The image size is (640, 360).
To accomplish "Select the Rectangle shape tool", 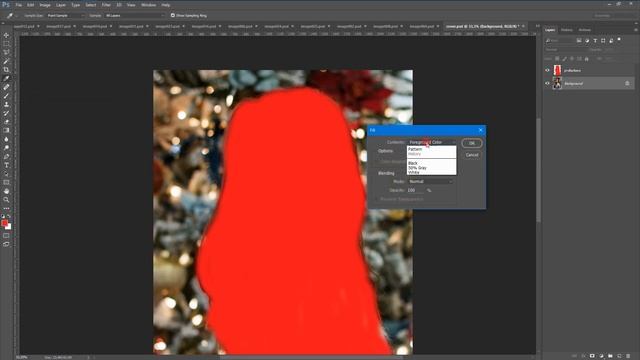I will 6,182.
